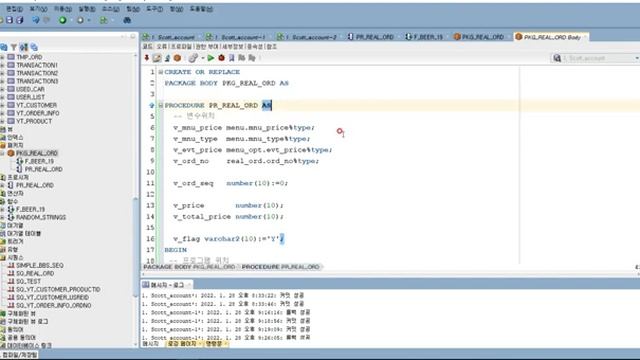This screenshot has width=640, height=360.
Task: Select SQ_YT_ORDER_INFO_ORDNO sequence
Action: pos(53,306)
